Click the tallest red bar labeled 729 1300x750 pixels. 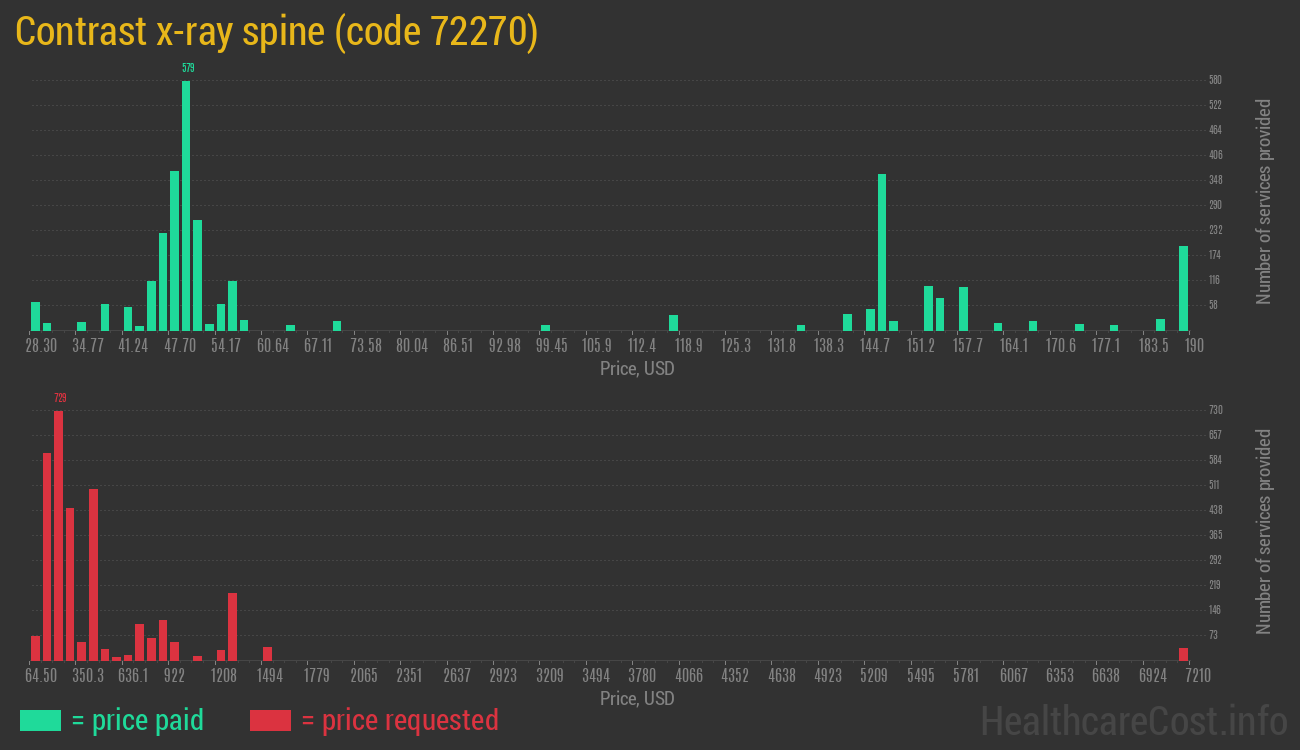pos(58,535)
